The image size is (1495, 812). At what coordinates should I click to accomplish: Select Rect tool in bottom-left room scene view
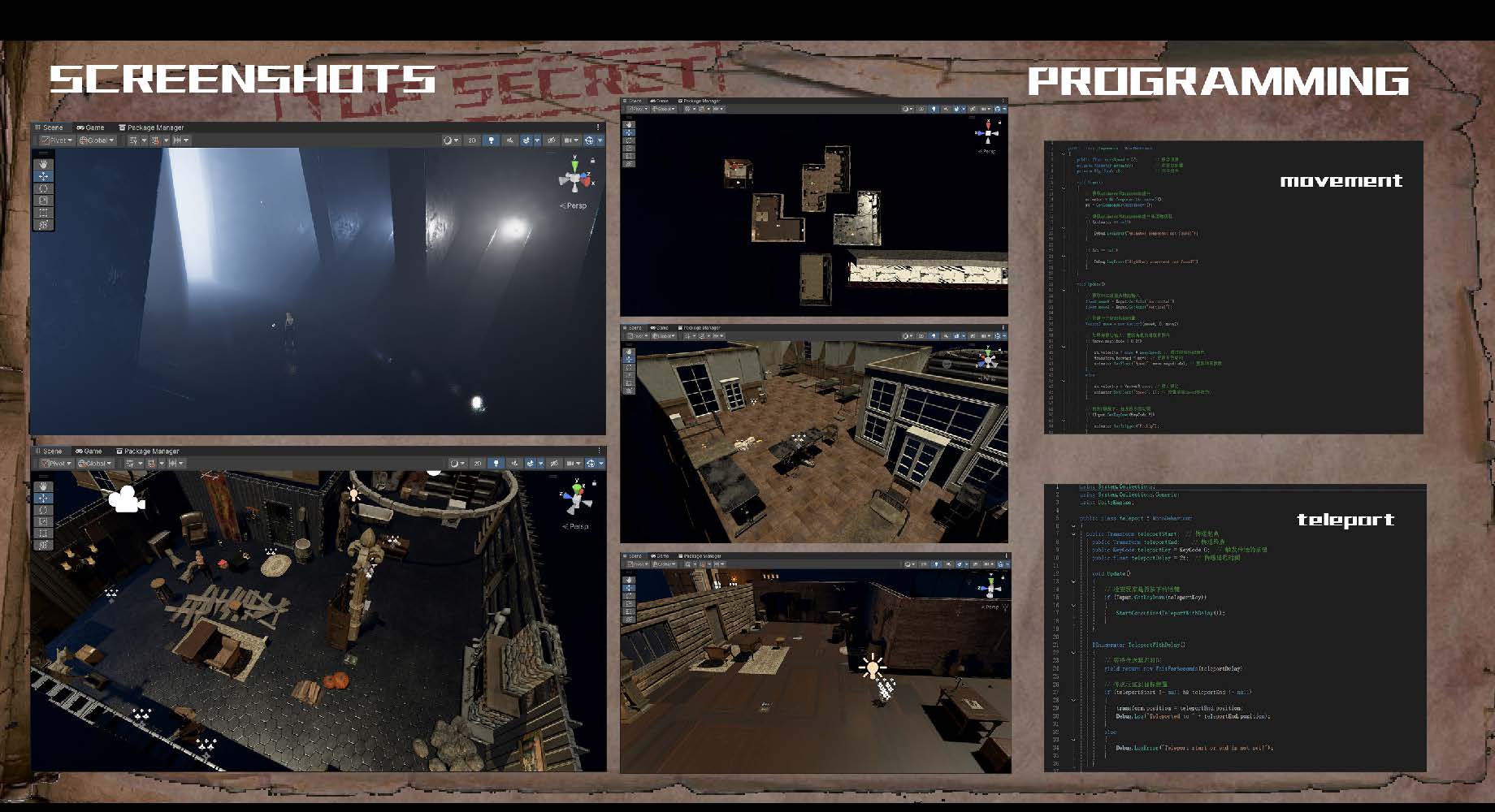43,533
